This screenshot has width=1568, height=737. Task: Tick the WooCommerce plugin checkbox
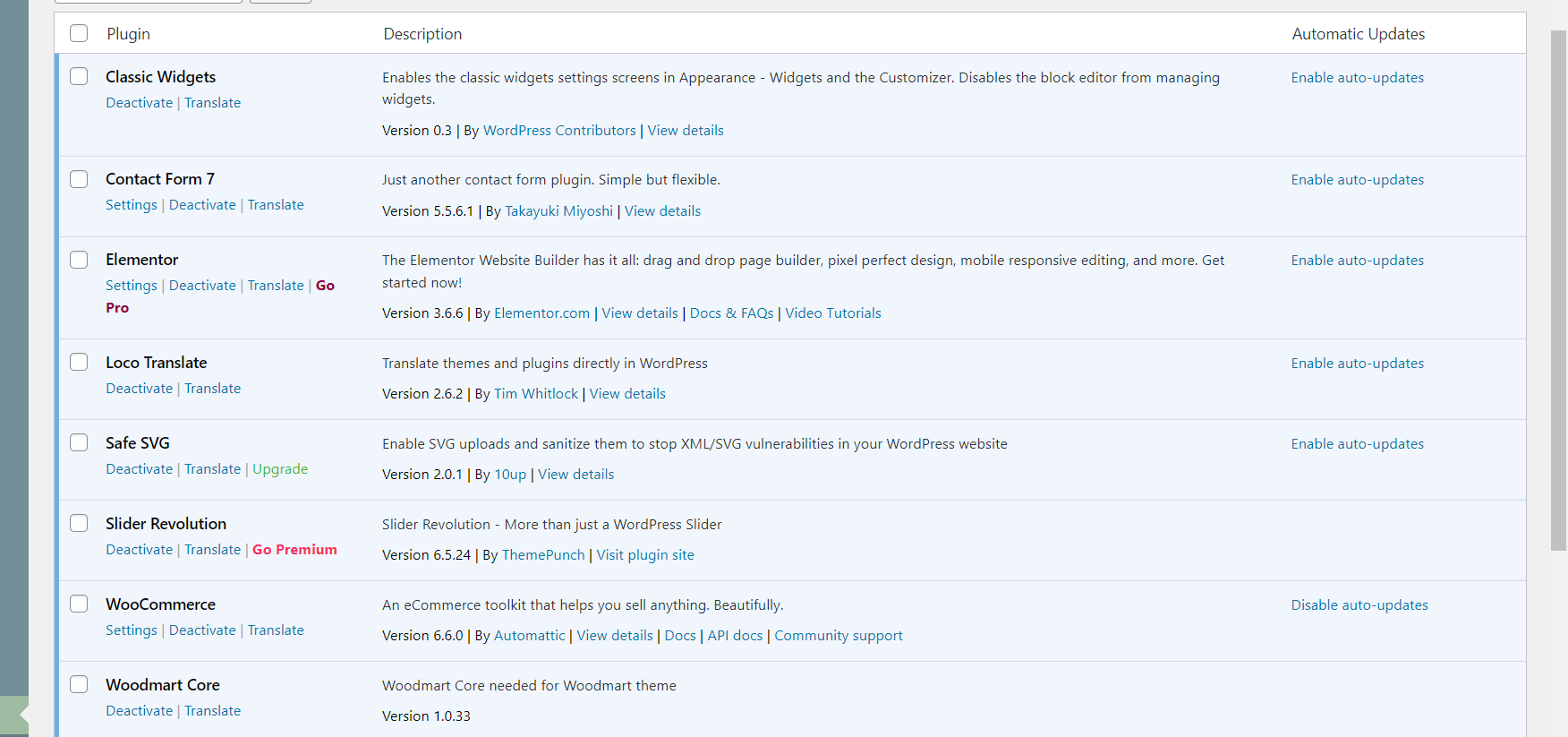[x=79, y=604]
